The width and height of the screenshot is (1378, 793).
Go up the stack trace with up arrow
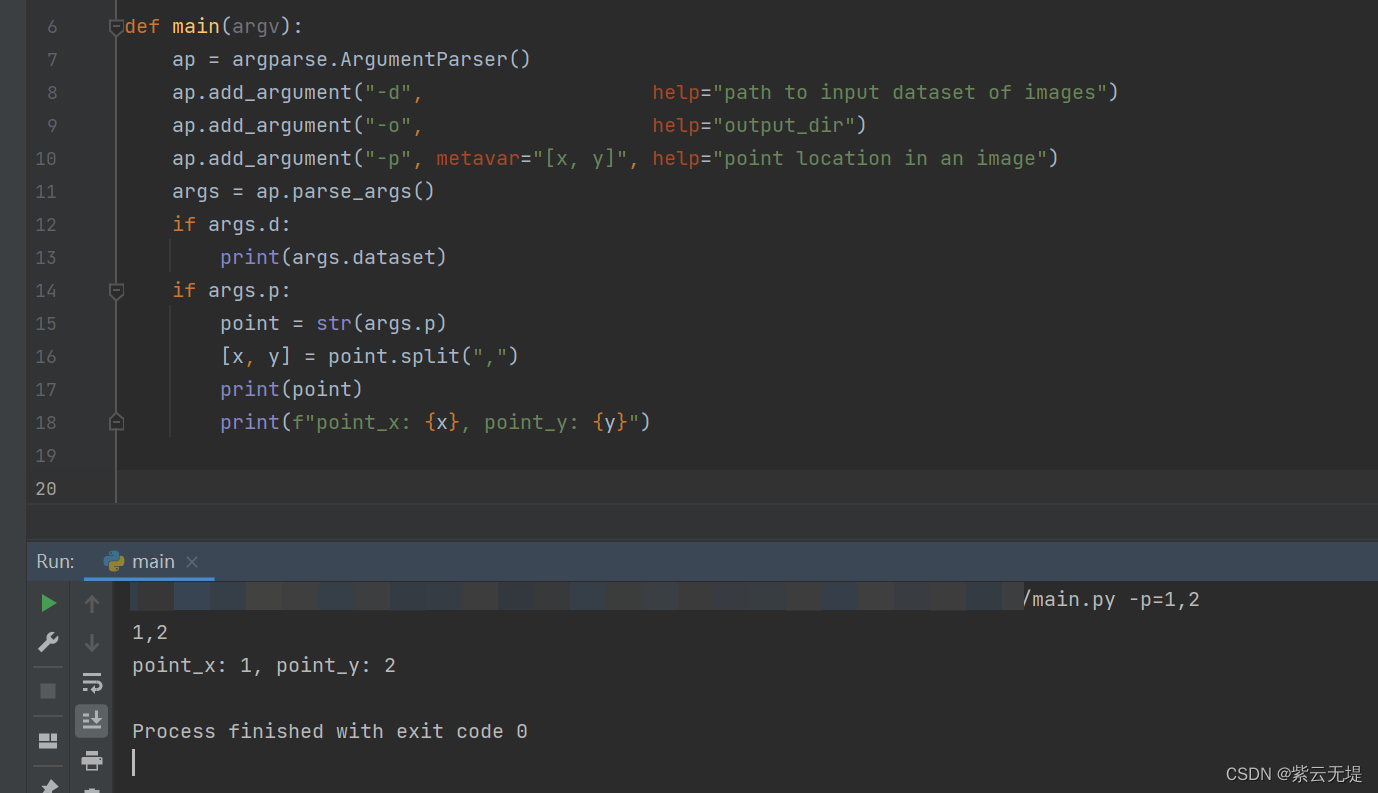coord(92,604)
